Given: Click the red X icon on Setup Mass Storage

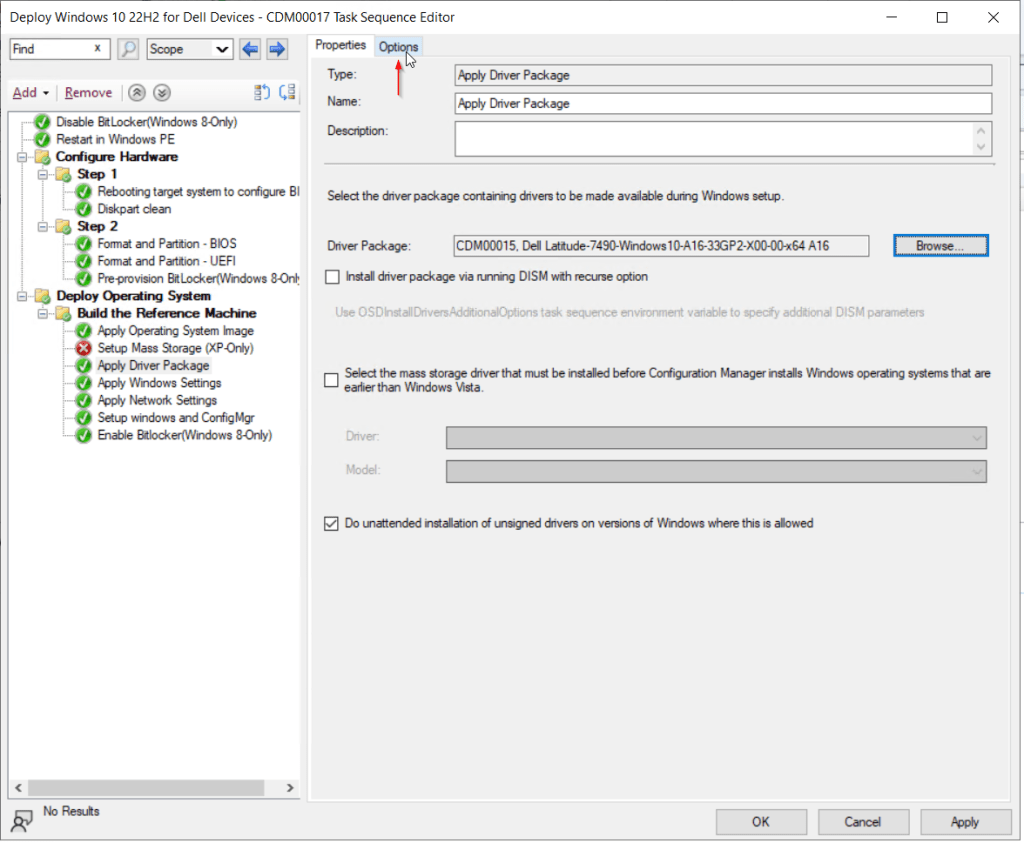Looking at the screenshot, I should coord(84,348).
